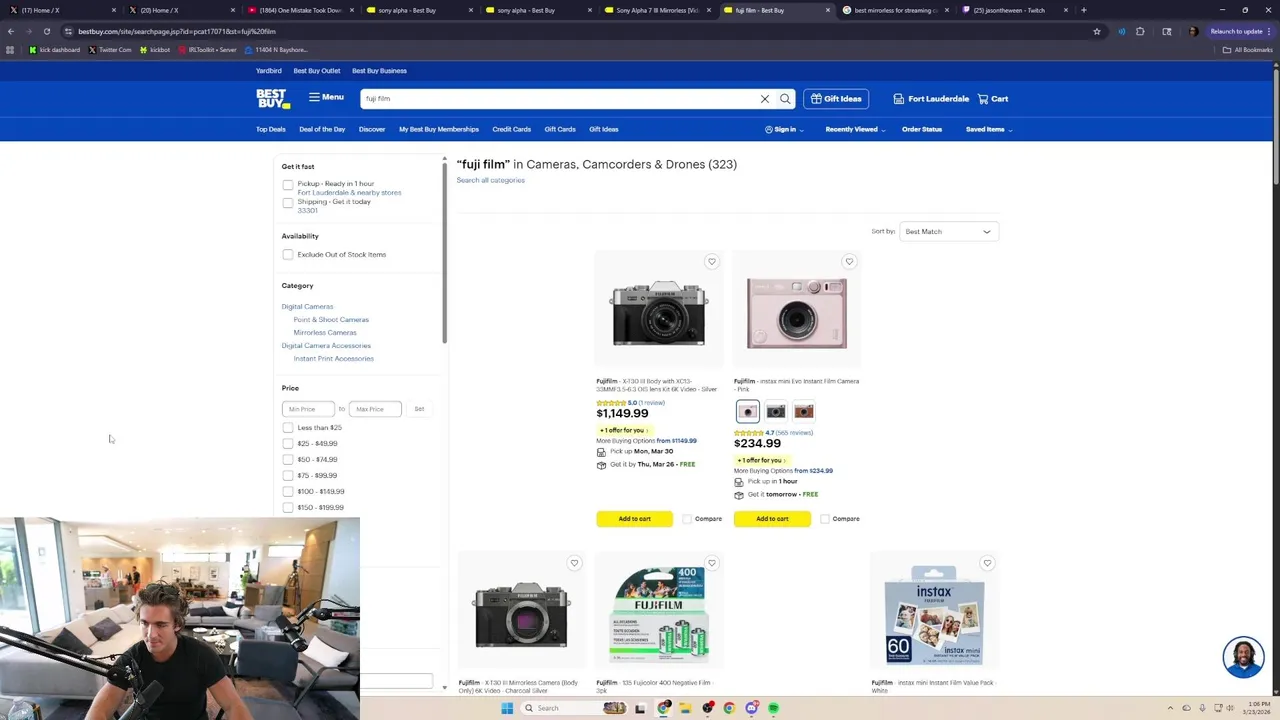Click the Max Price input field
Image resolution: width=1280 pixels, height=720 pixels.
coord(375,409)
